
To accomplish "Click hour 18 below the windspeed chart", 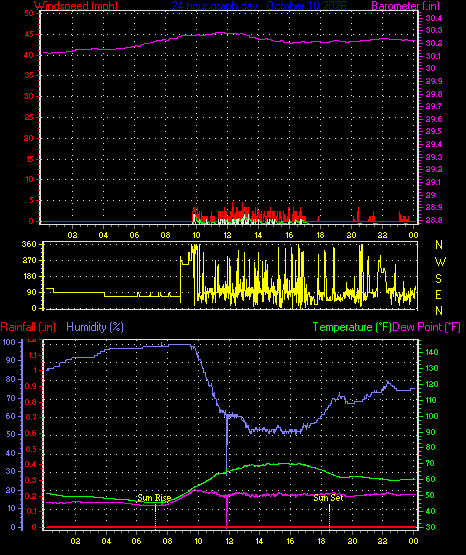I will pos(320,235).
